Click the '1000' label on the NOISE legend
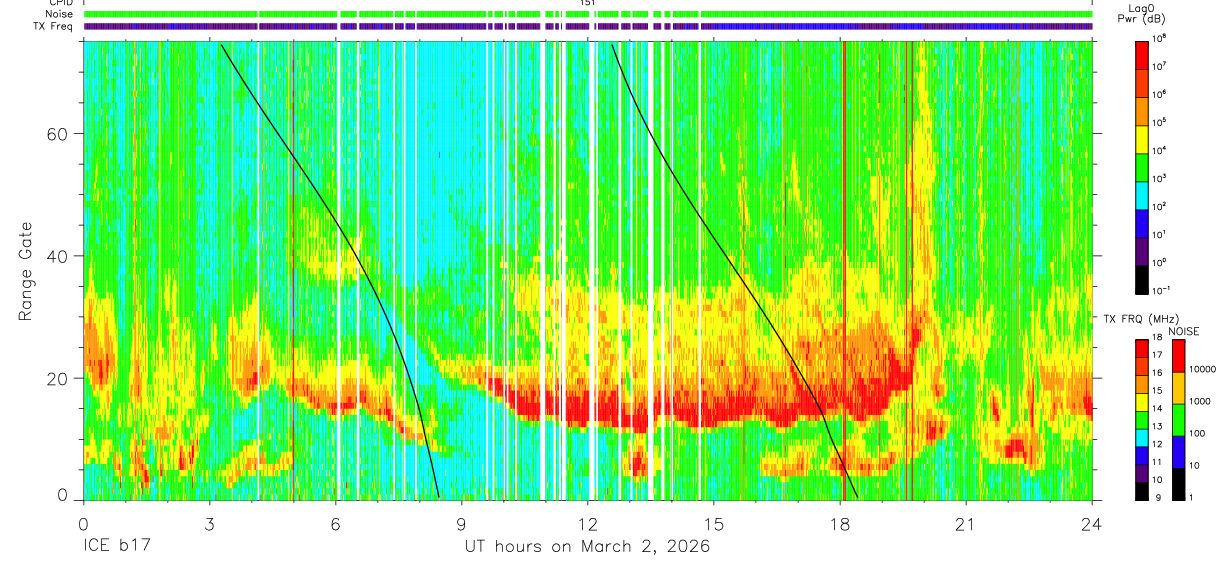The height and width of the screenshot is (567, 1228). [1199, 401]
